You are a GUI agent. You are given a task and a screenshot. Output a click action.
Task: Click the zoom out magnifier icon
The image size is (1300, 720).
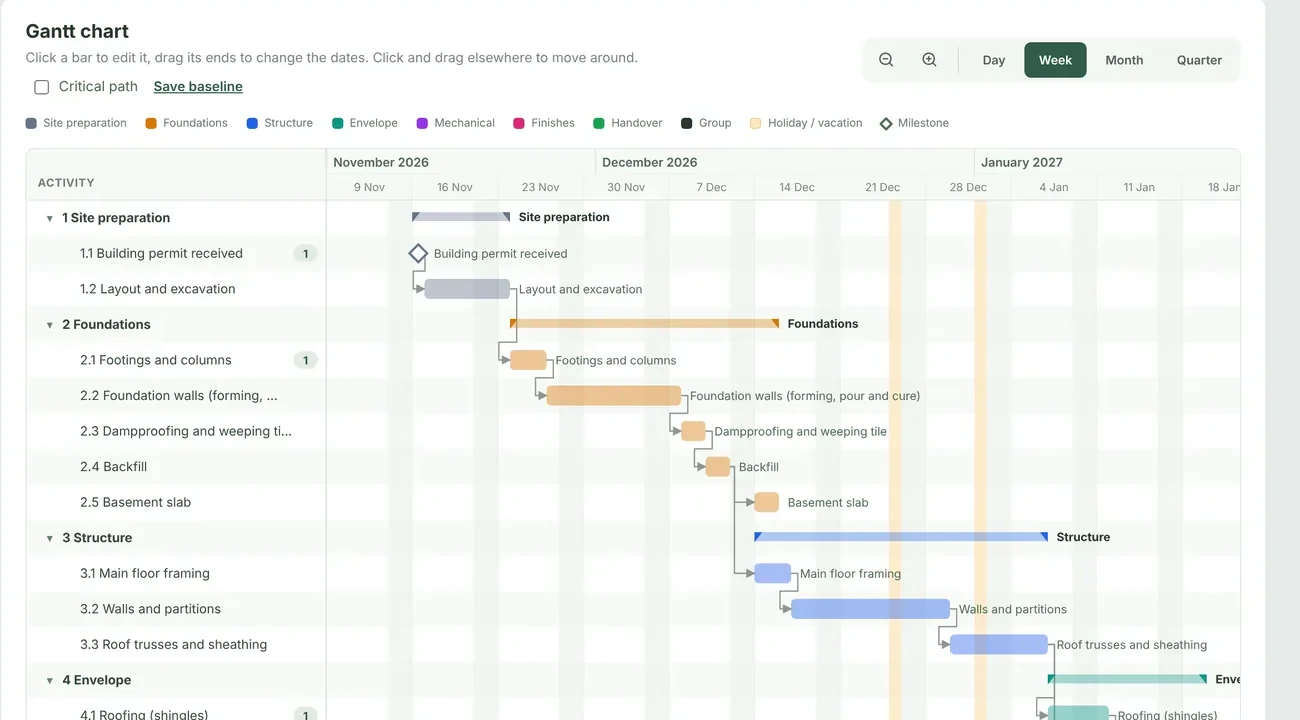click(x=886, y=60)
